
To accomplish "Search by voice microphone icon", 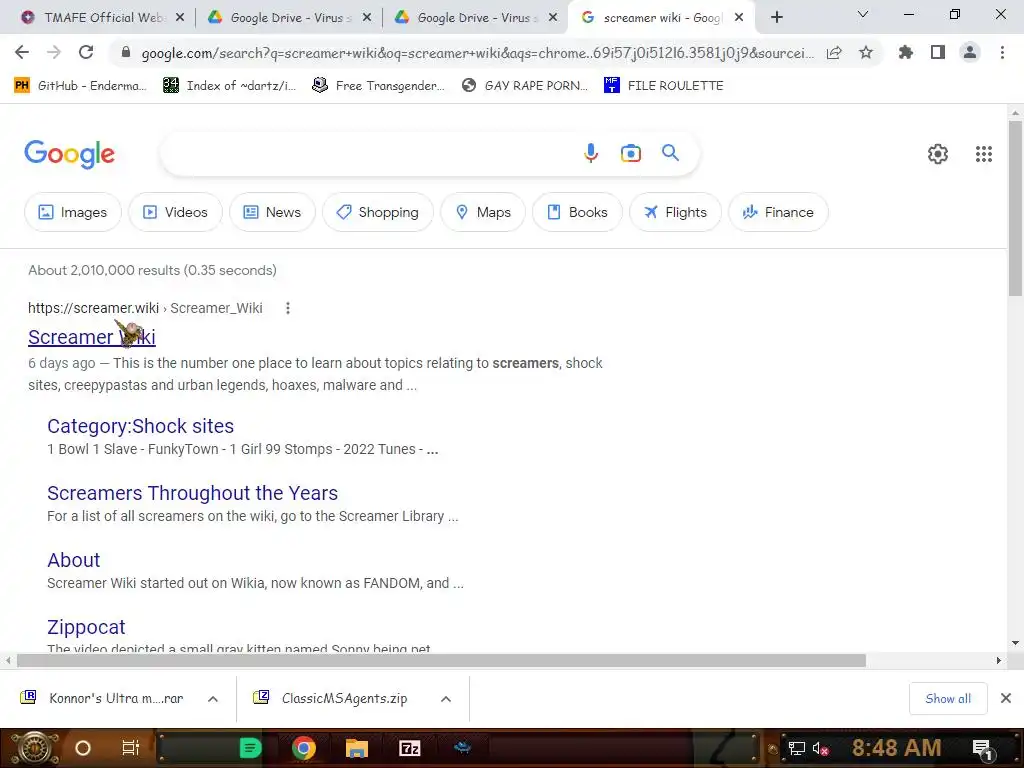I will [x=590, y=153].
